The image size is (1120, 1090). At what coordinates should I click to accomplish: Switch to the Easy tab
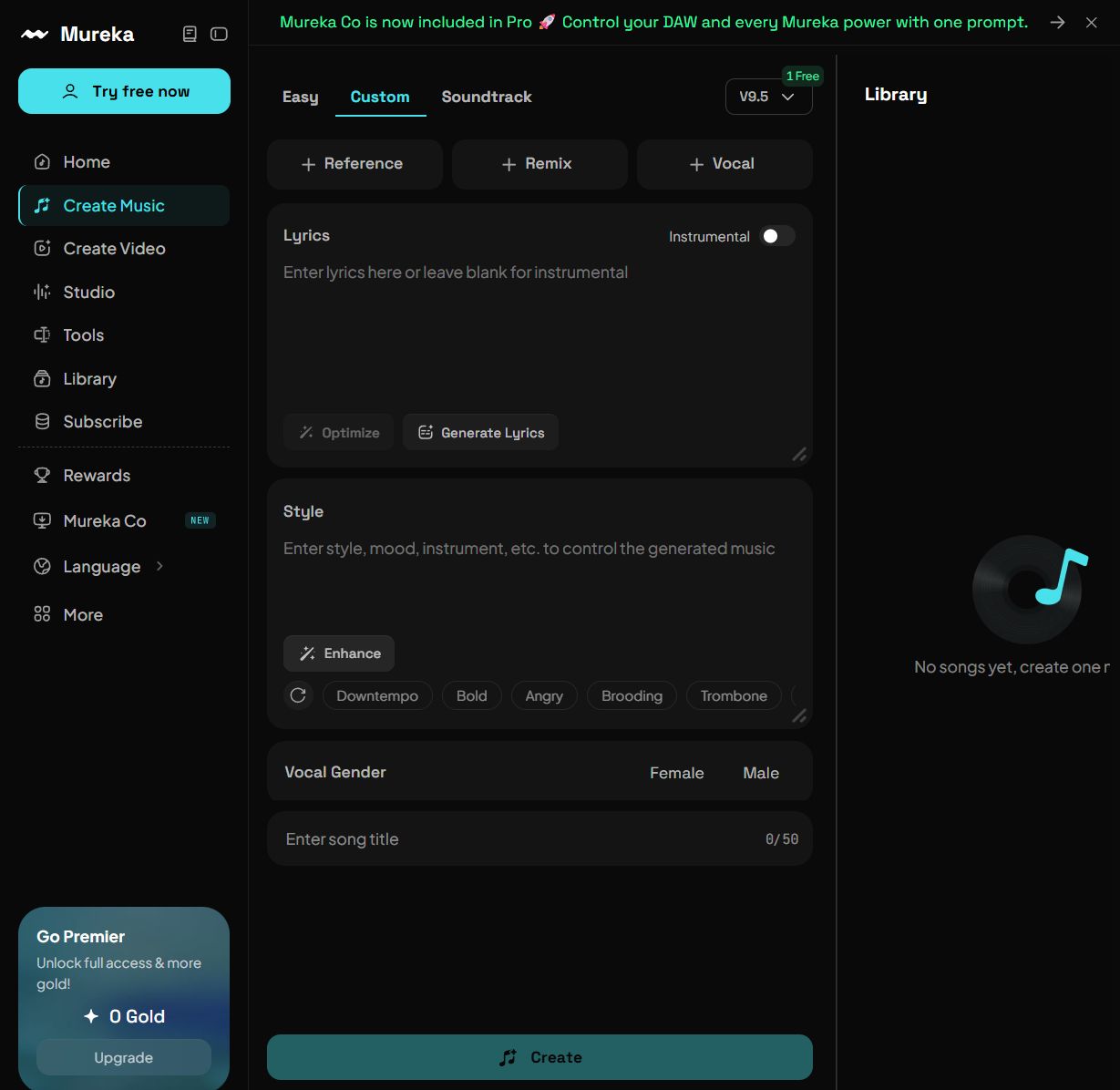[301, 97]
